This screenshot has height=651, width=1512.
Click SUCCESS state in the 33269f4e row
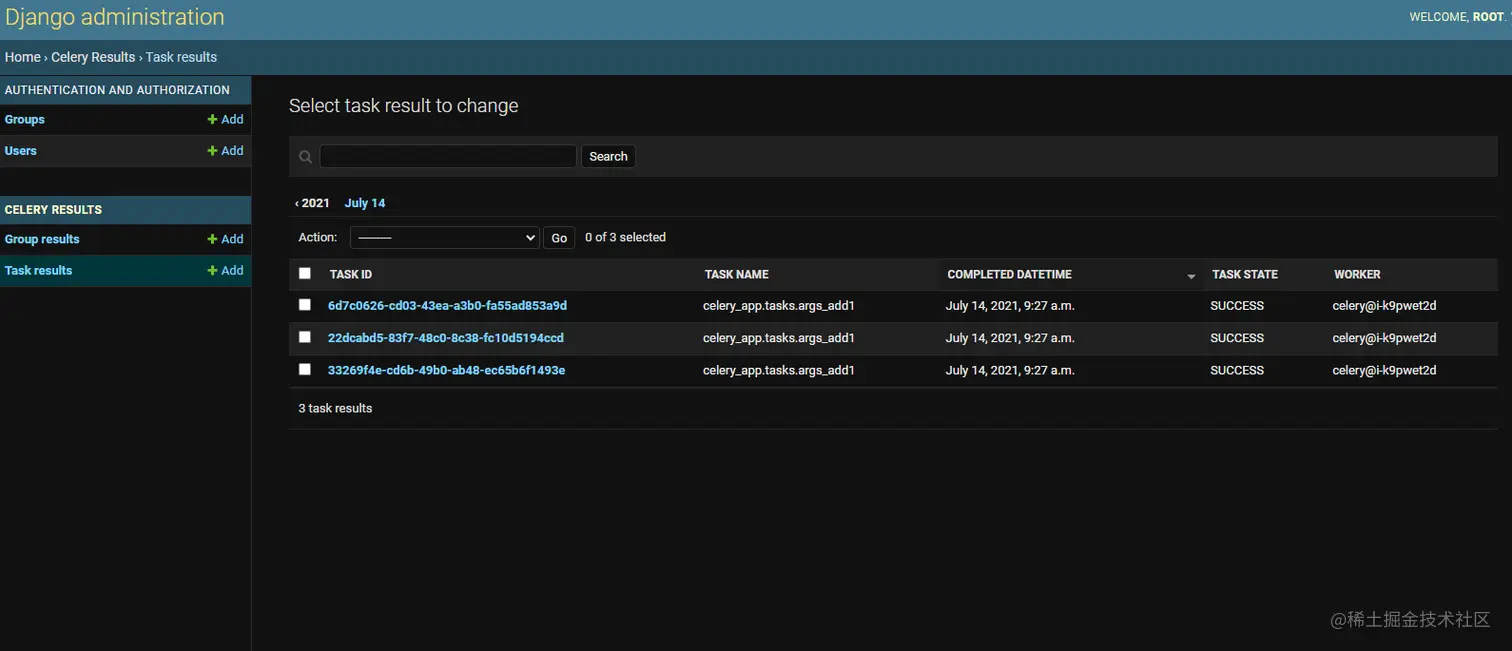pos(1237,370)
